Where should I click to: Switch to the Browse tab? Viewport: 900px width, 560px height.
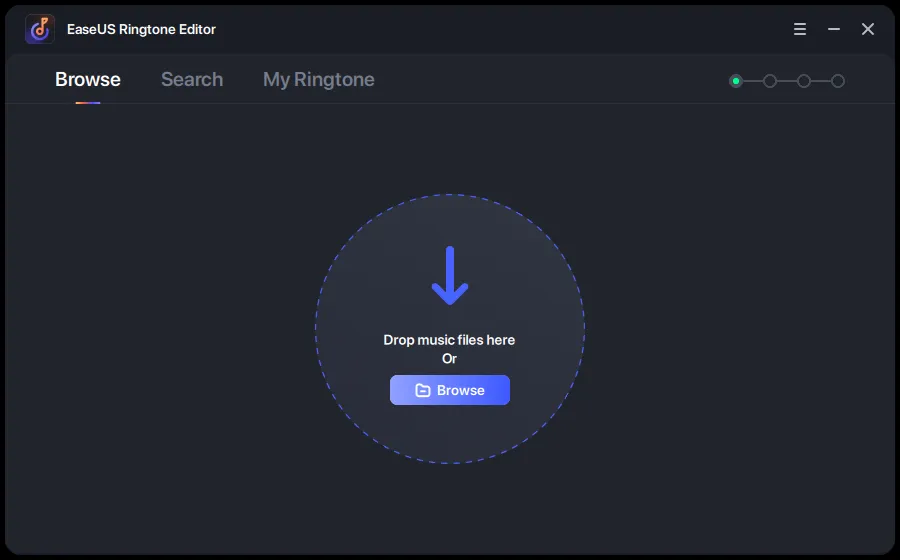(x=88, y=80)
